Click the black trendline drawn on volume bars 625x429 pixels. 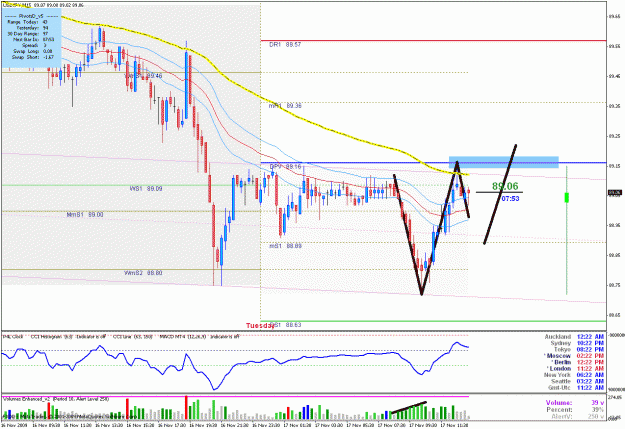pos(408,408)
